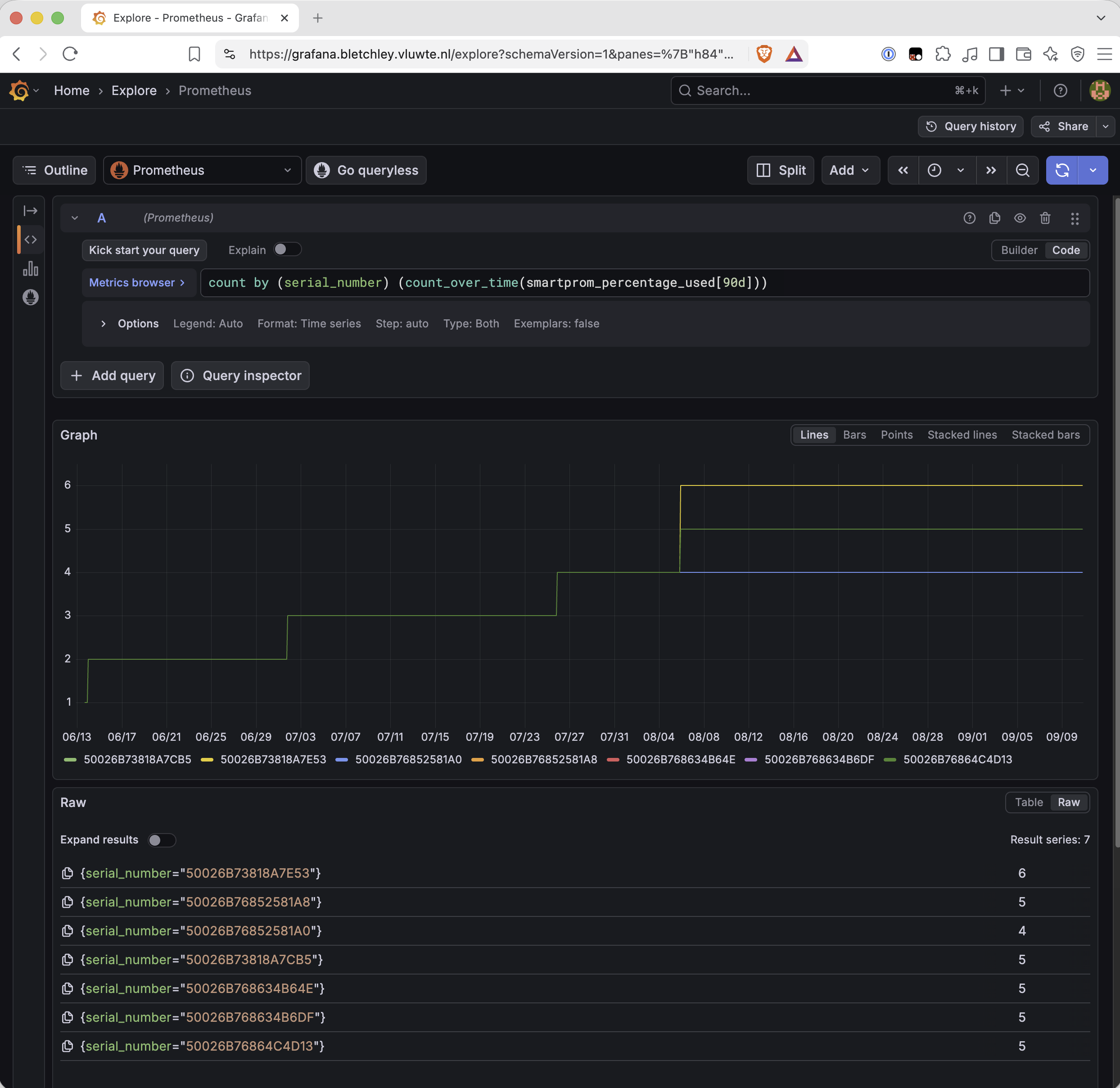Go to Explore breadcrumb
This screenshot has width=1120, height=1088.
134,91
